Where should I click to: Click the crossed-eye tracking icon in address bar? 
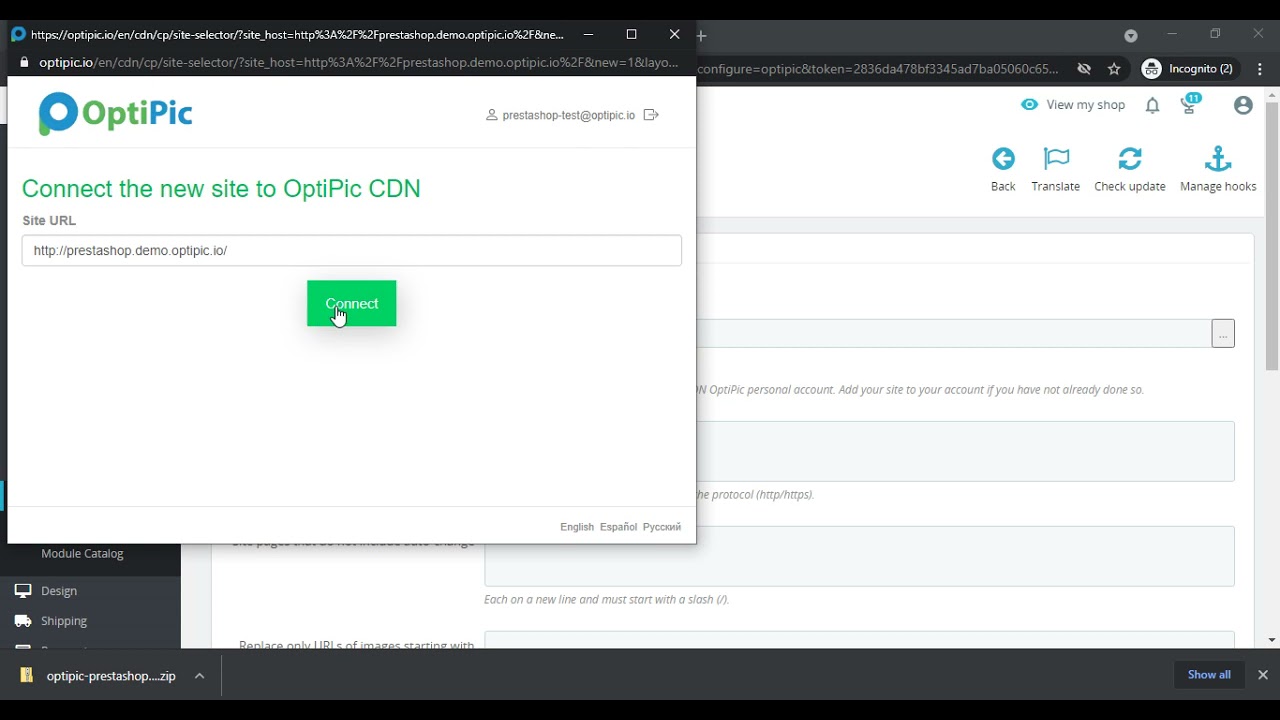[x=1084, y=69]
